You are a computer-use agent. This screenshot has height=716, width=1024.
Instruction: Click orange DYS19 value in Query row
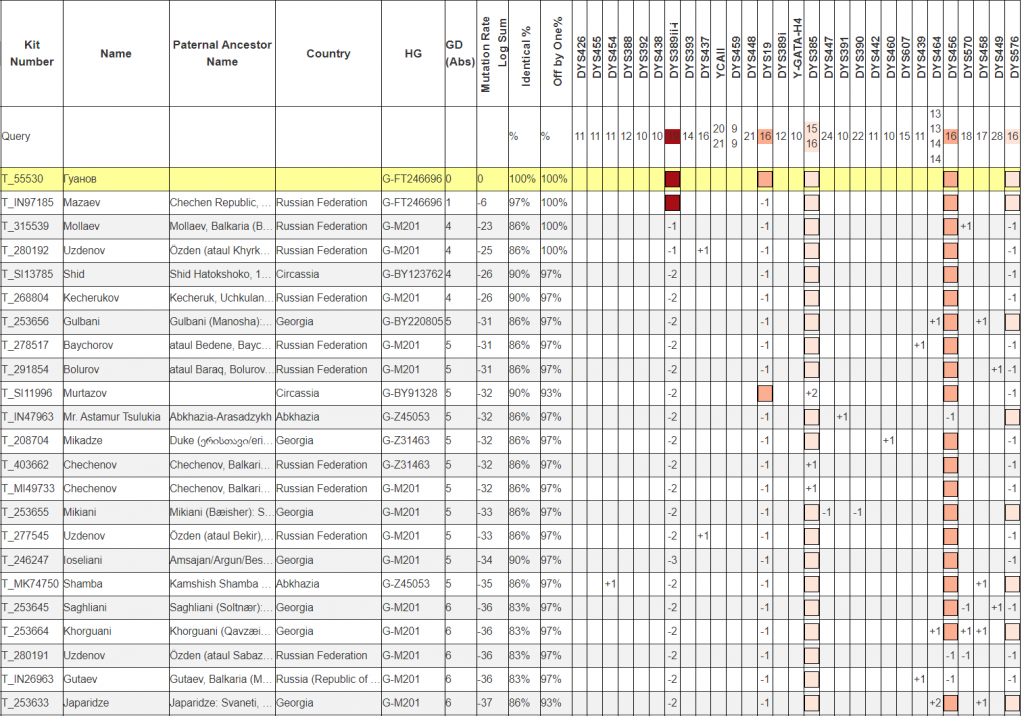pyautogui.click(x=765, y=136)
